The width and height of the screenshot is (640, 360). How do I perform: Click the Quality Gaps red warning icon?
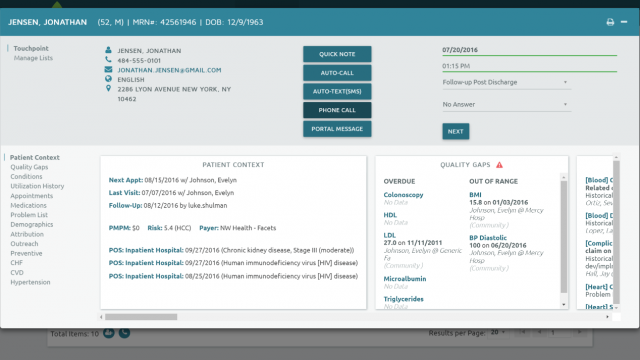coord(500,165)
